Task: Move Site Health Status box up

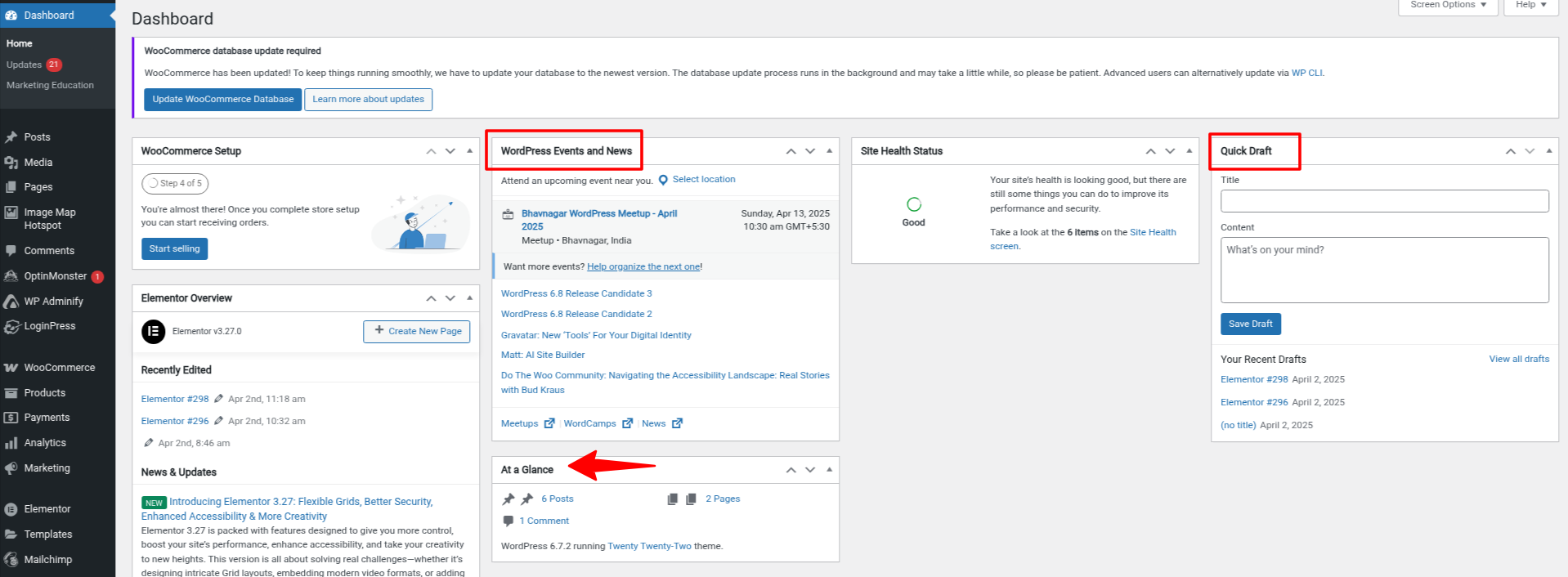Action: coord(1150,151)
